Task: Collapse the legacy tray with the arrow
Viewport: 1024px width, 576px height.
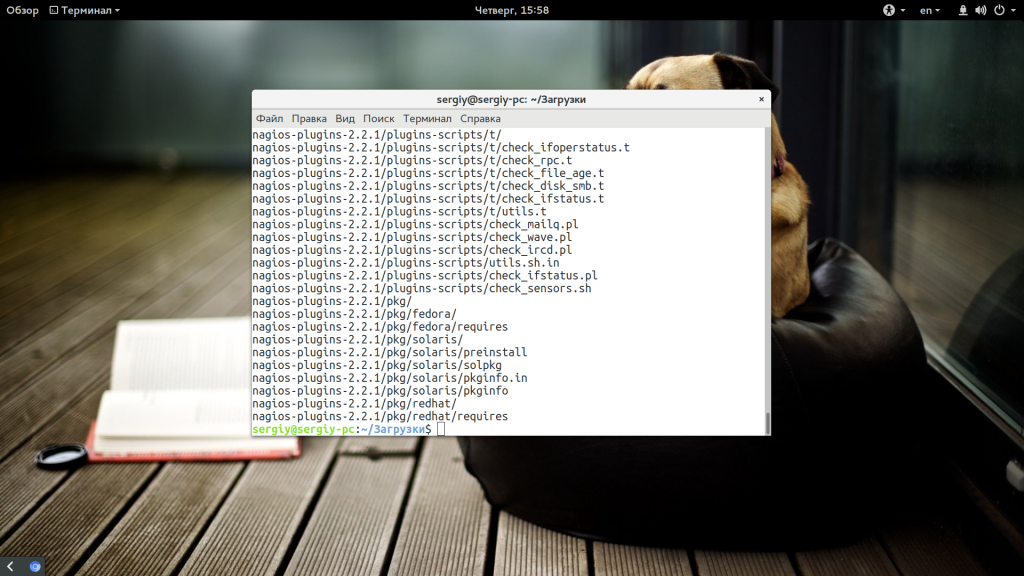Action: tap(10, 566)
